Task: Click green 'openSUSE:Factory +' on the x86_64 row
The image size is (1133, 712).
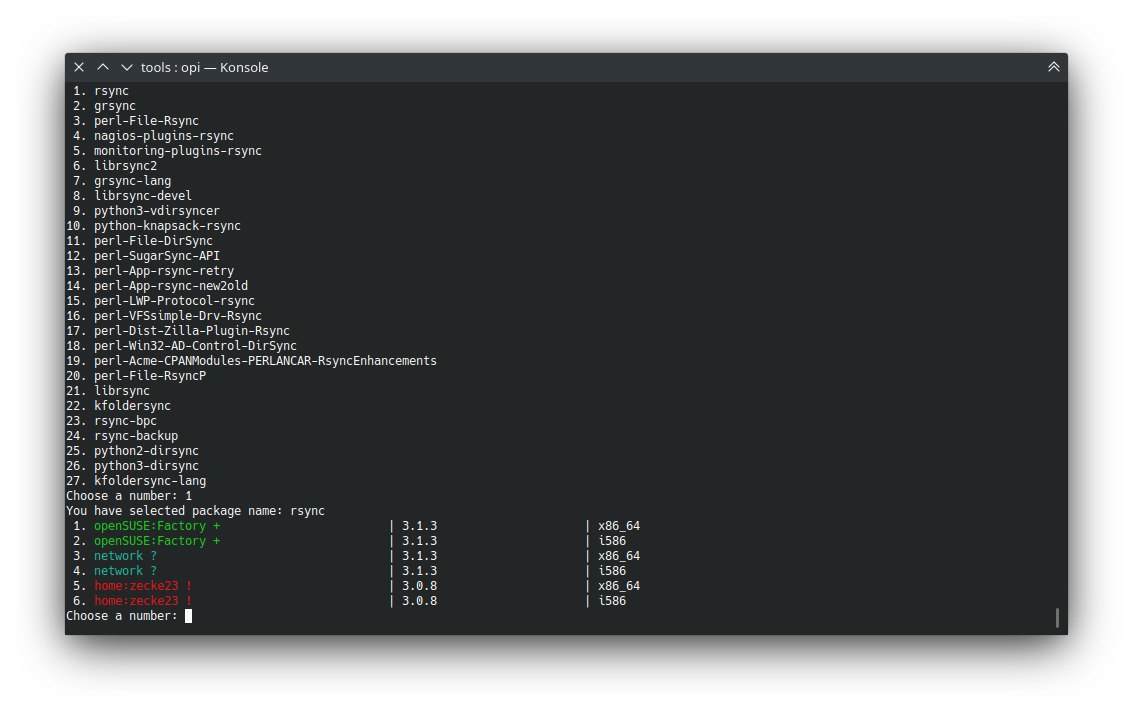Action: (157, 526)
